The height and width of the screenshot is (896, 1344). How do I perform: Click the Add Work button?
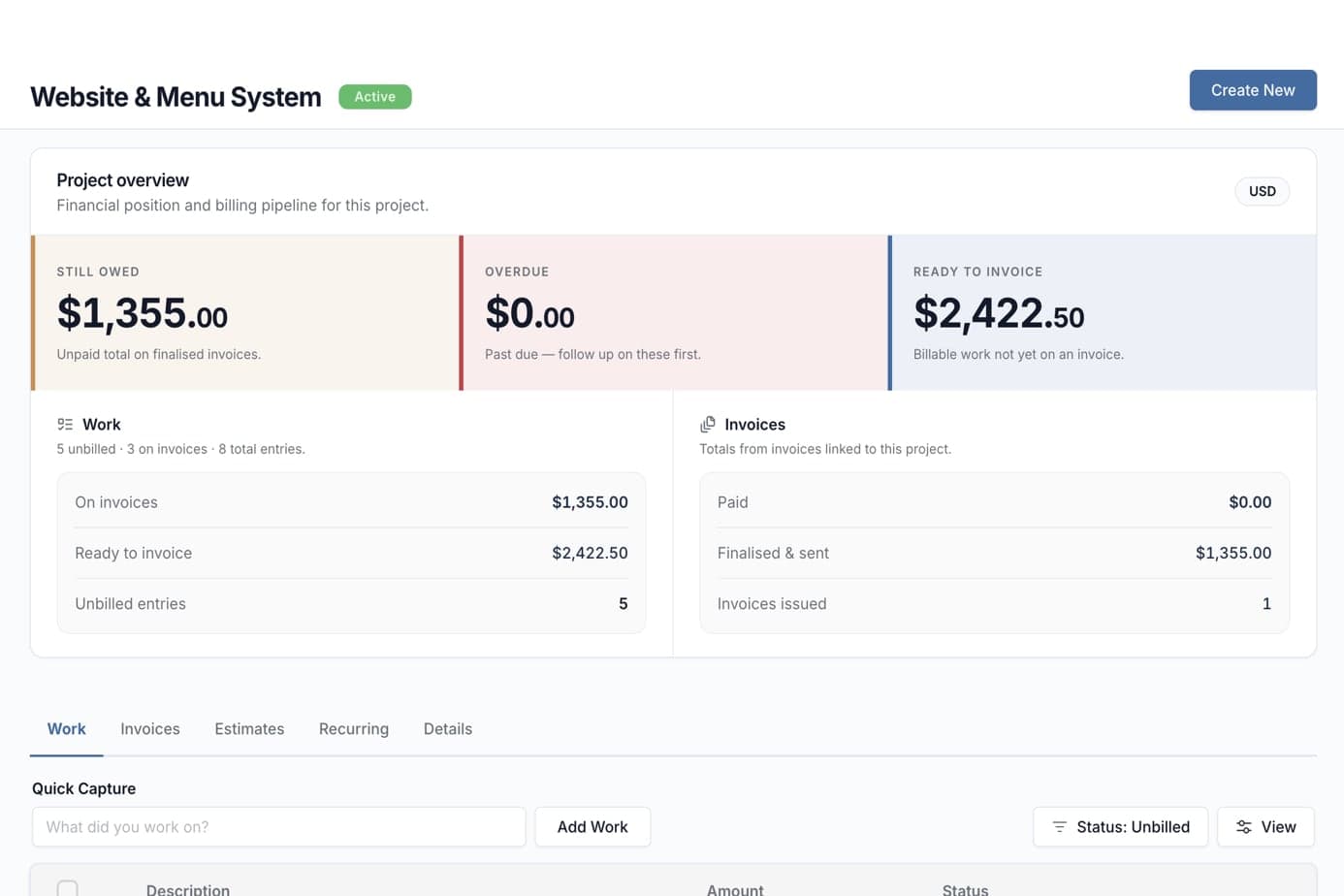click(592, 827)
